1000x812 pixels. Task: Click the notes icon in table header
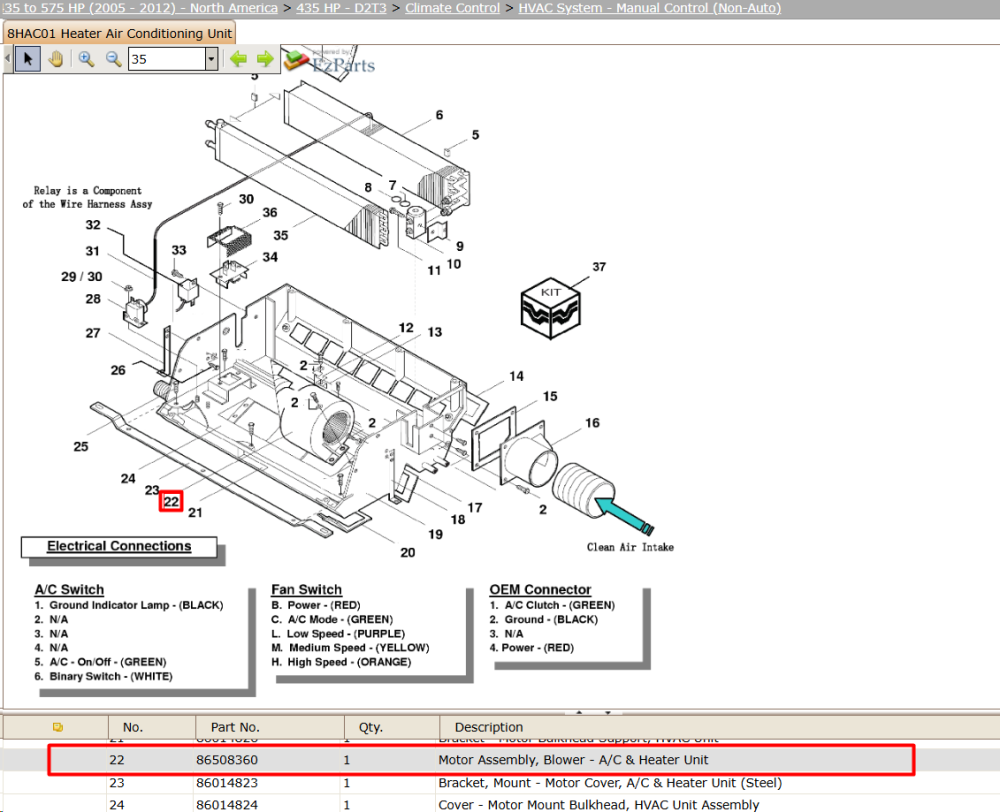click(57, 727)
